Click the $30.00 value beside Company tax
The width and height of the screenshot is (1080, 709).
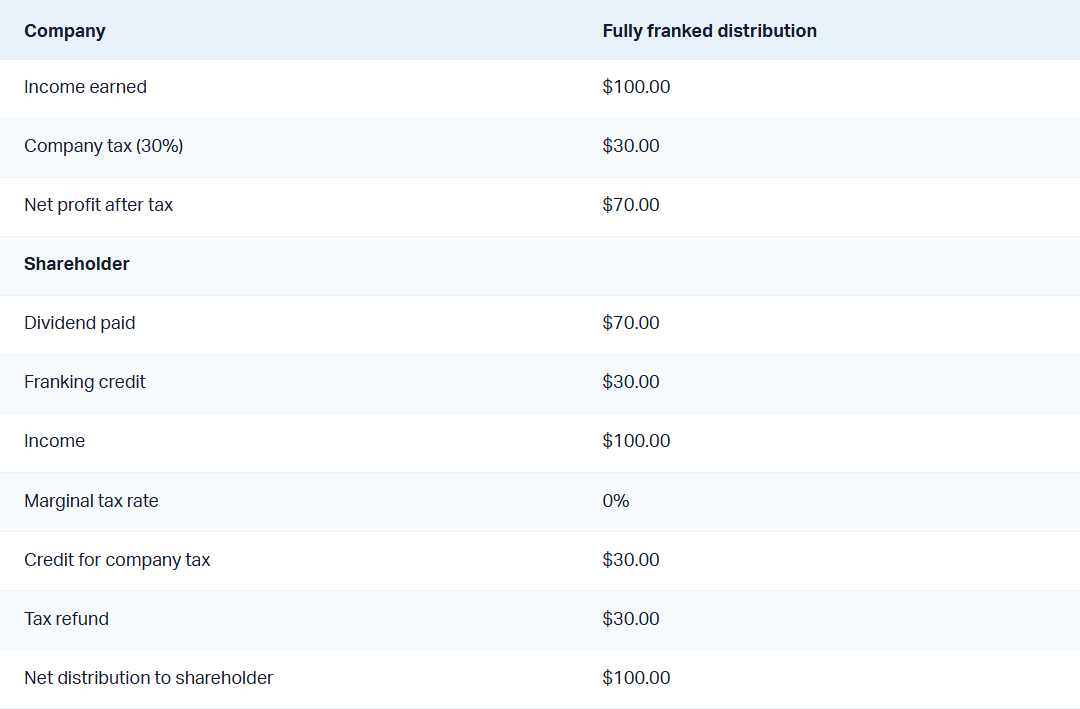click(631, 146)
